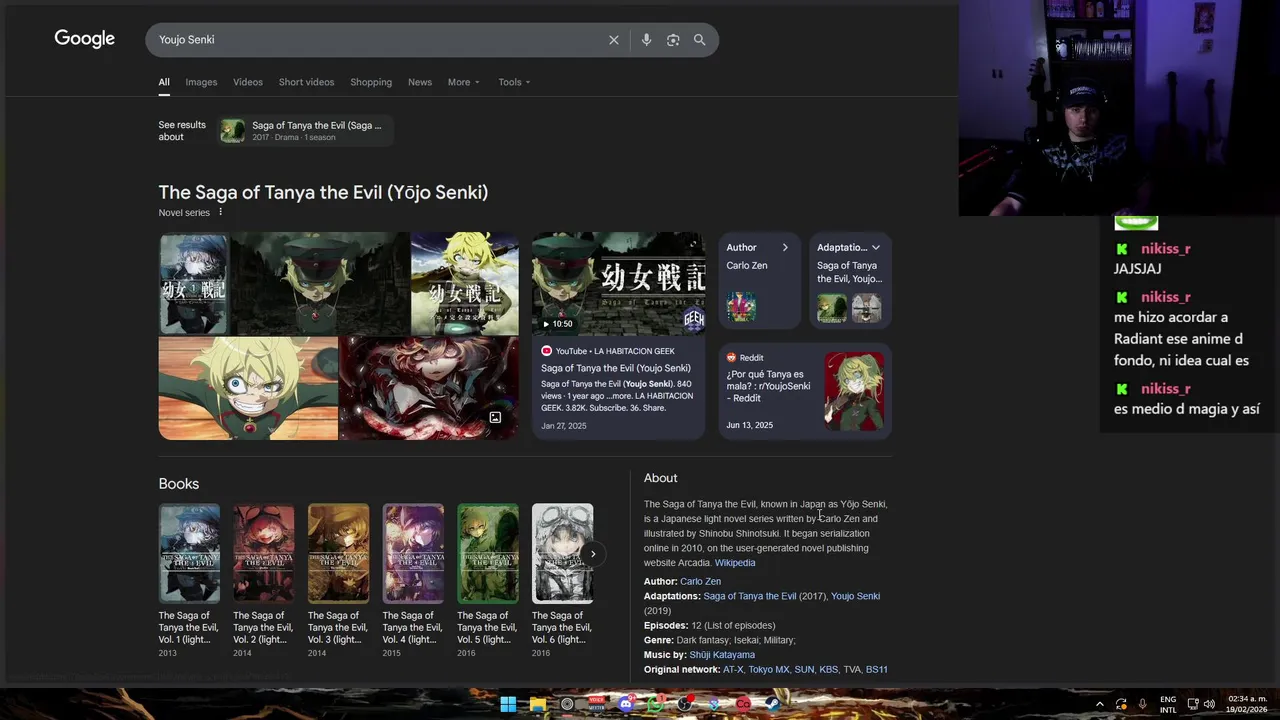Open the Shūji Katayama music link
The width and height of the screenshot is (1280, 720).
tap(722, 655)
